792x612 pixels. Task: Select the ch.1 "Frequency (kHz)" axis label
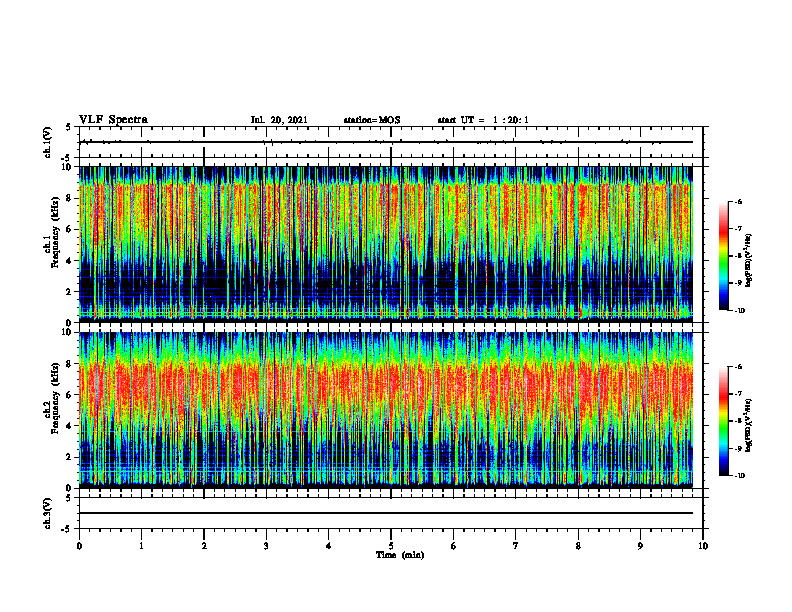coord(55,231)
